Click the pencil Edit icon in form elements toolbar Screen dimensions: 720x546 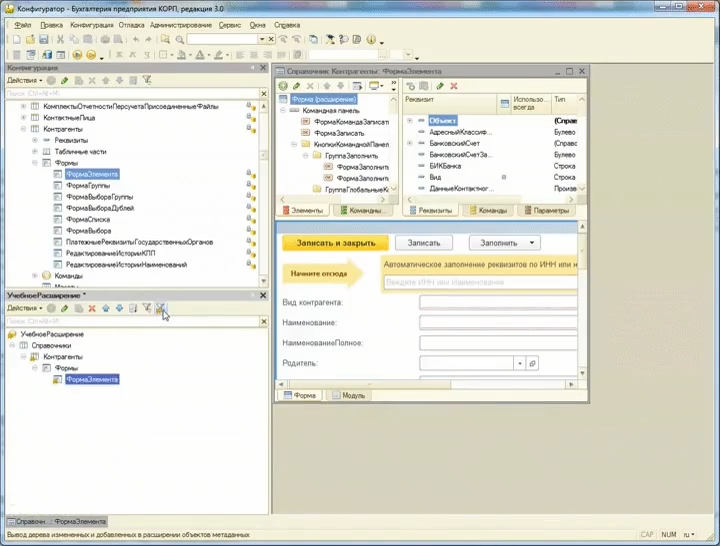coord(297,86)
